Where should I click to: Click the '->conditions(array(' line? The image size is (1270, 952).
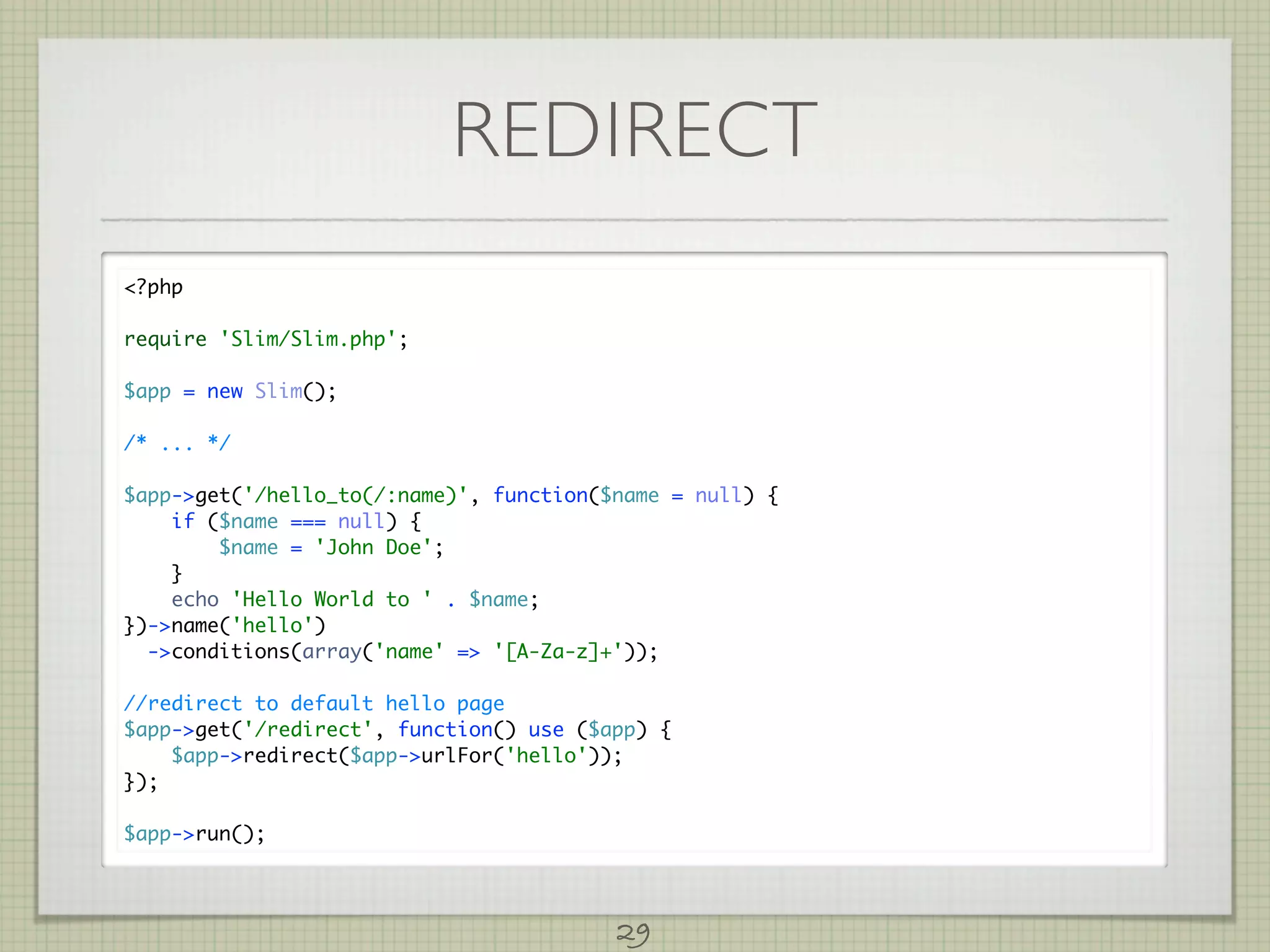coord(402,651)
